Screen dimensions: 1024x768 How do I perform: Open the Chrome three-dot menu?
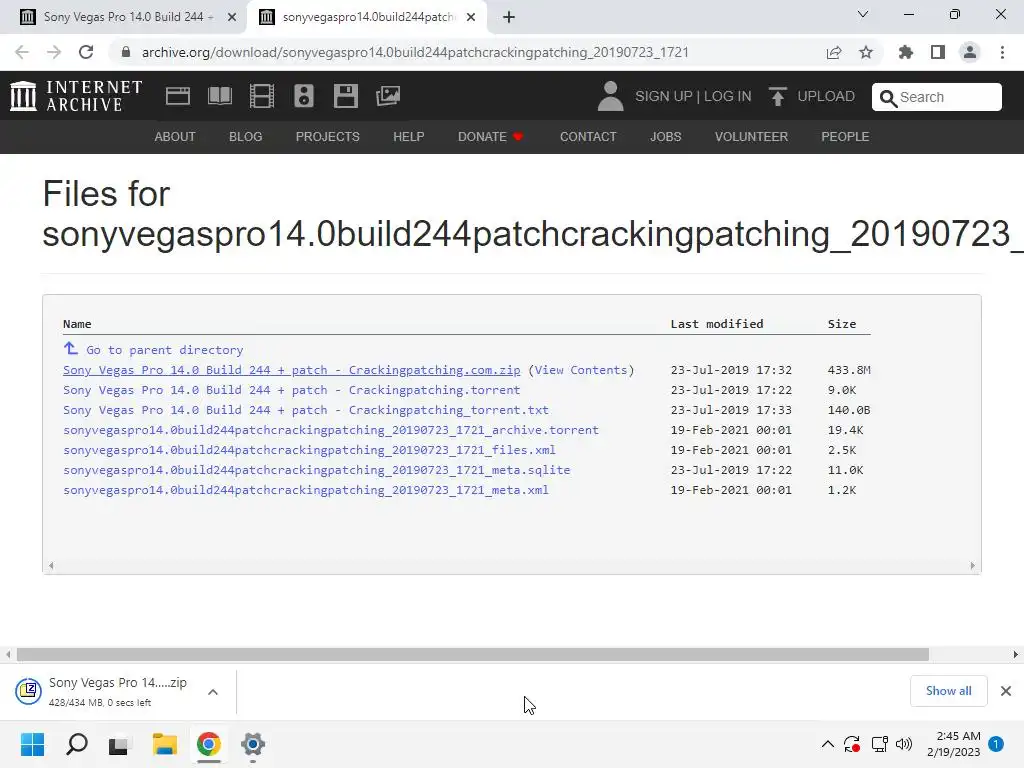coord(1002,52)
